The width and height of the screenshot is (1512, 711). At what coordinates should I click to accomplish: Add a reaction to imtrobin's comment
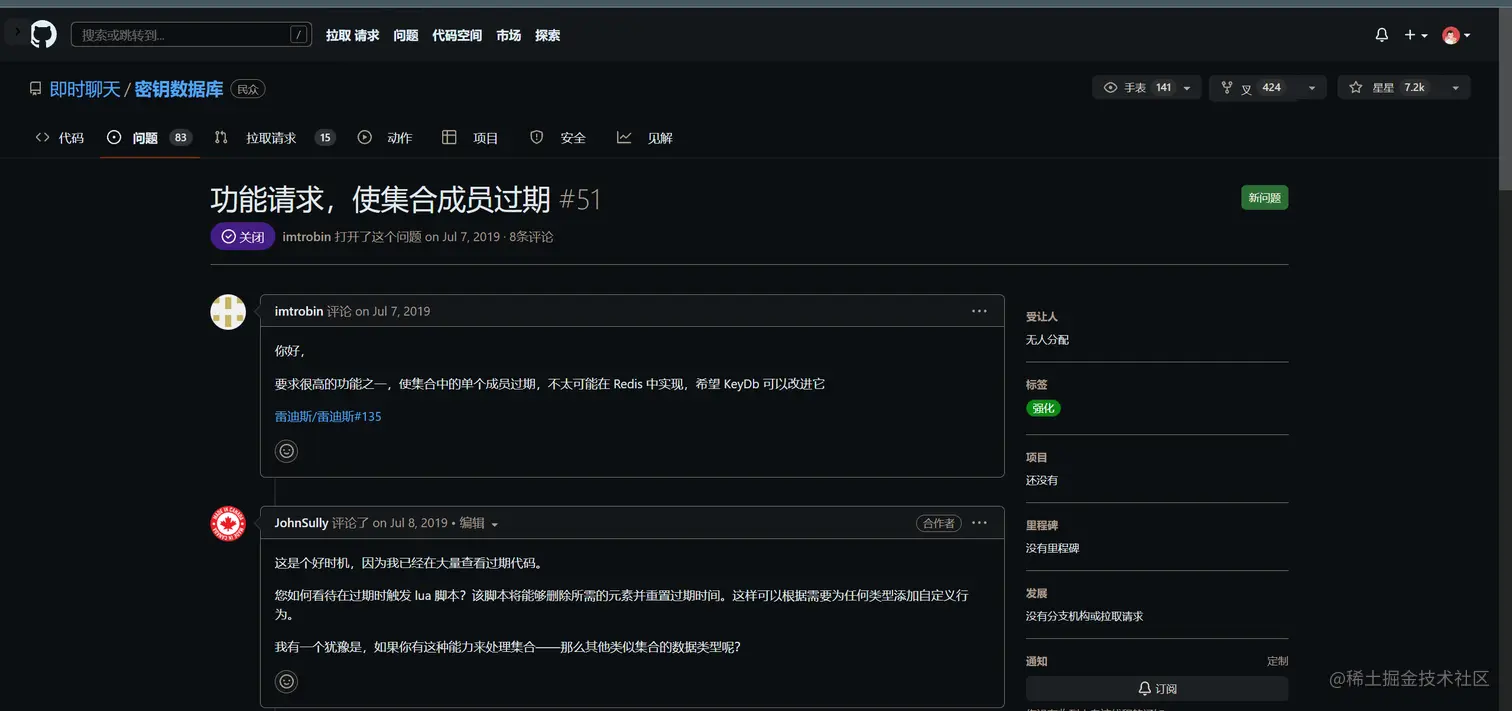click(287, 451)
